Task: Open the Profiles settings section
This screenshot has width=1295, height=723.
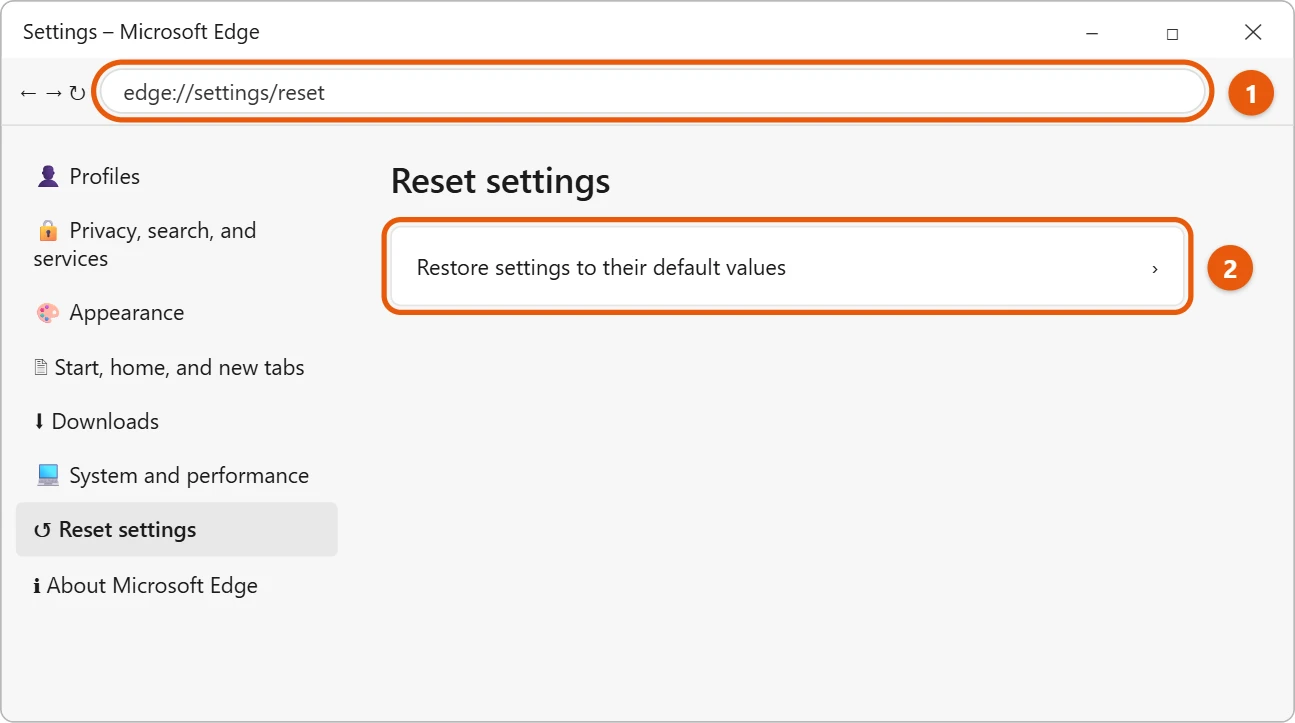Action: [x=177, y=177]
